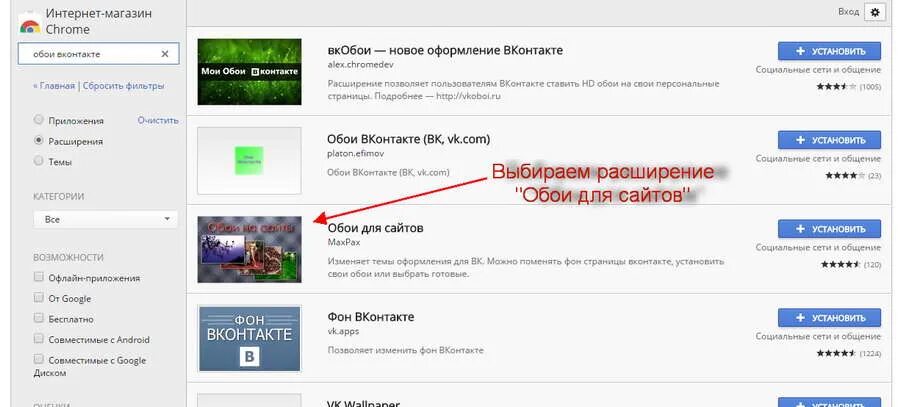Viewport: 900px width, 407px height.
Task: Install the Фон ВКонтакте extension
Action: 829,317
